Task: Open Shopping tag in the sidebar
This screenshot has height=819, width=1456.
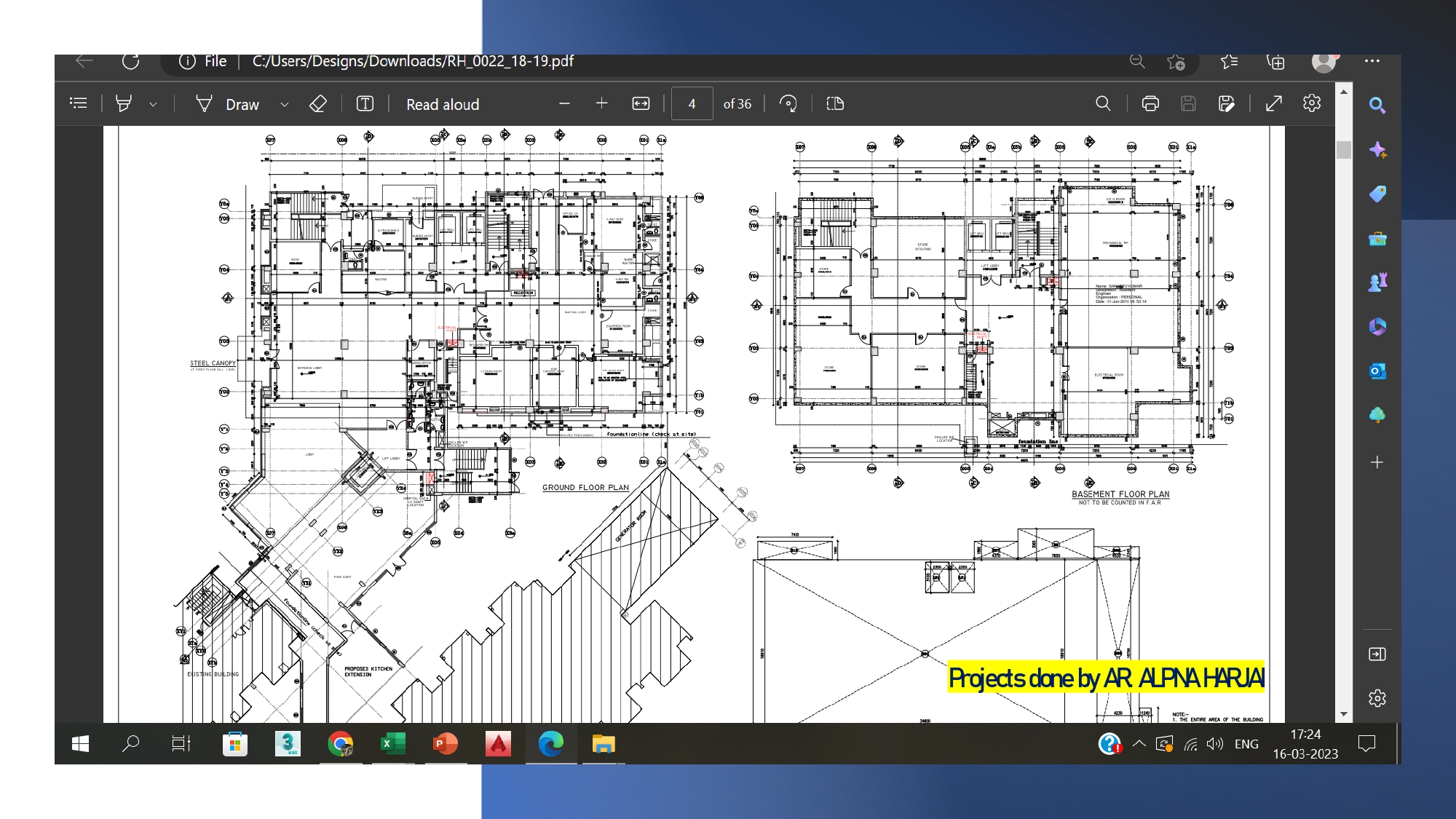Action: (1377, 194)
